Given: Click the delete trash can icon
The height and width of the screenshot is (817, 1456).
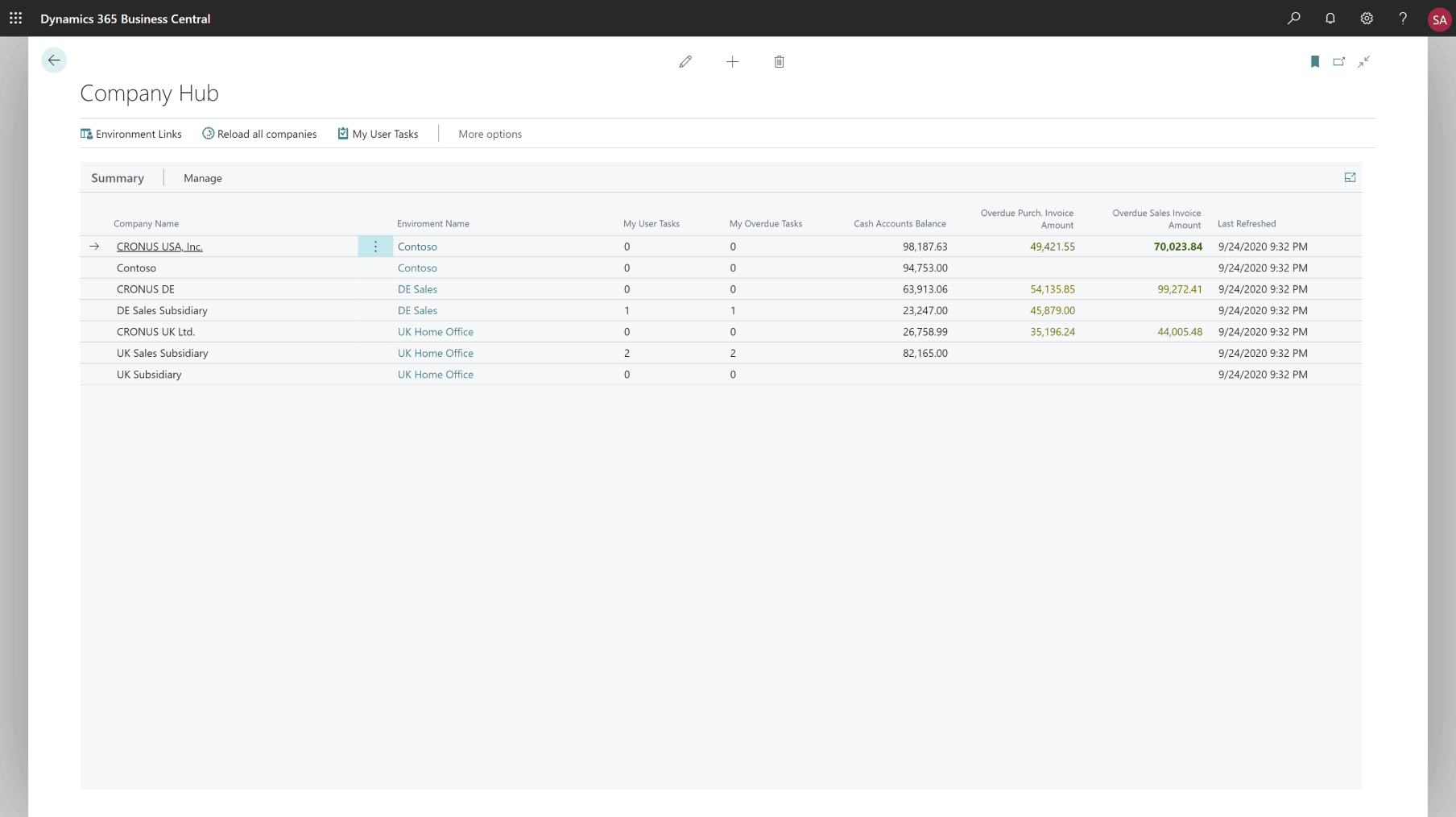Looking at the screenshot, I should (x=779, y=61).
